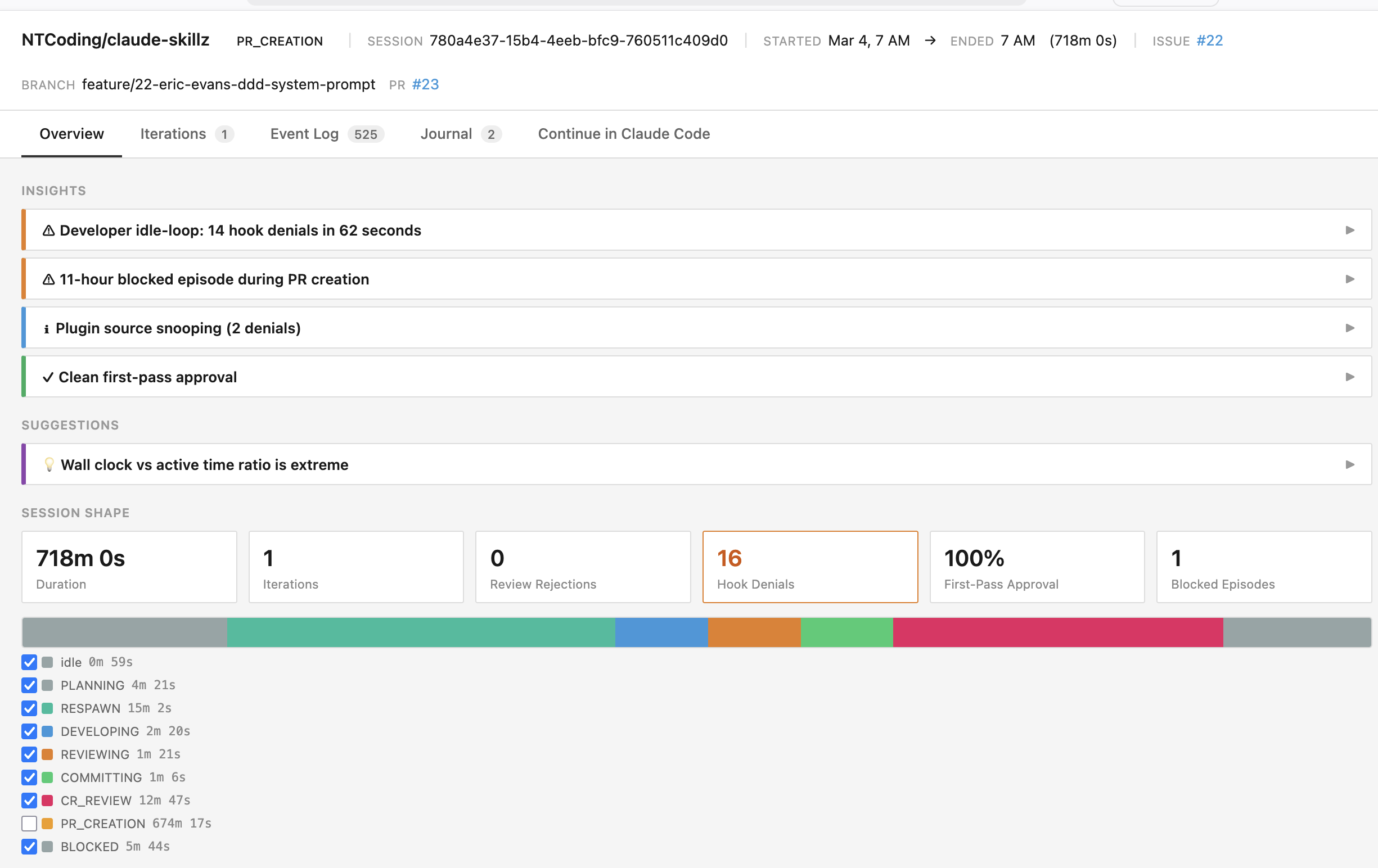Click the lightbulb icon on the wall clock suggestion
This screenshot has height=868, width=1378.
tap(51, 464)
